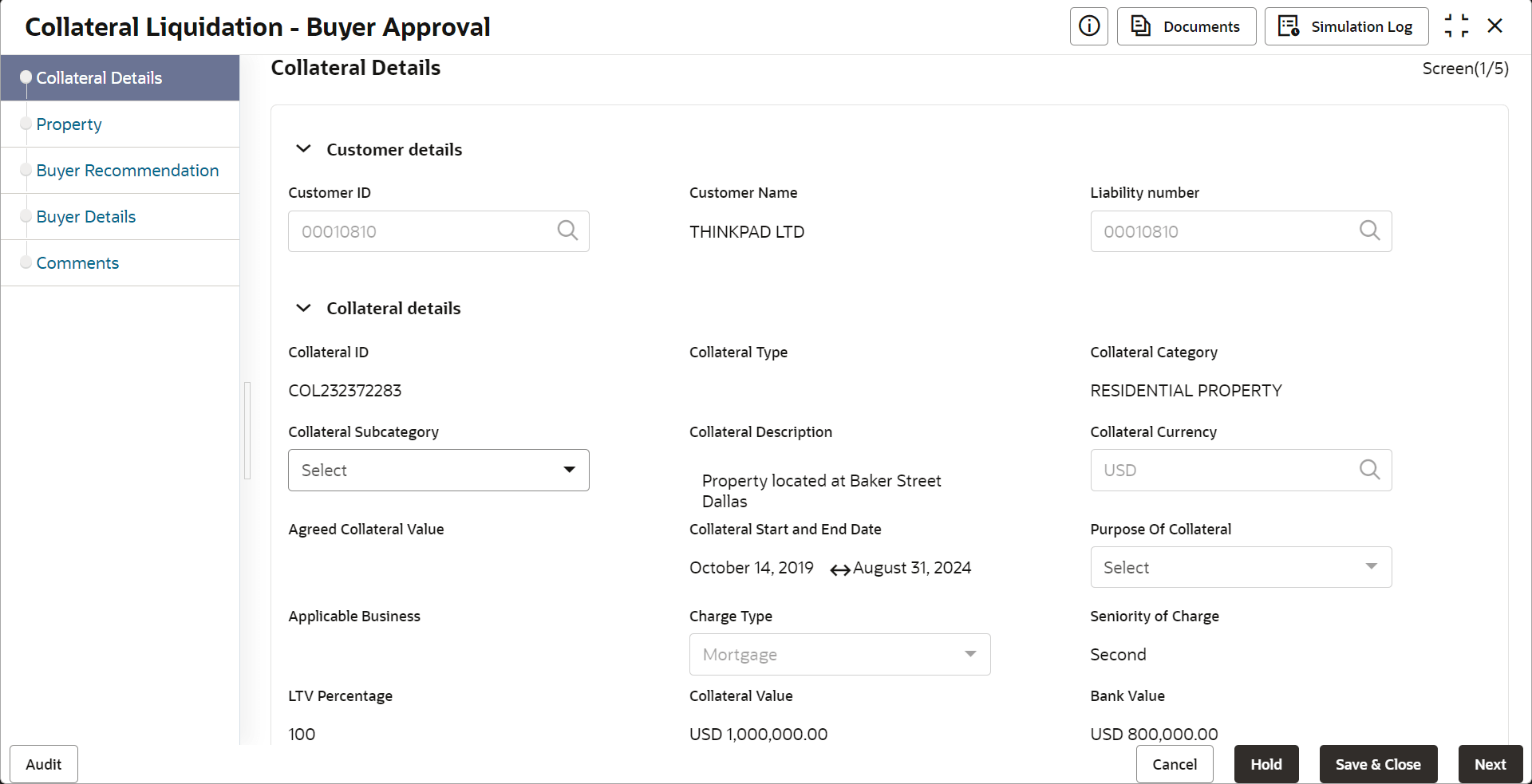
Task: Select the Collateral Details step
Action: click(120, 78)
